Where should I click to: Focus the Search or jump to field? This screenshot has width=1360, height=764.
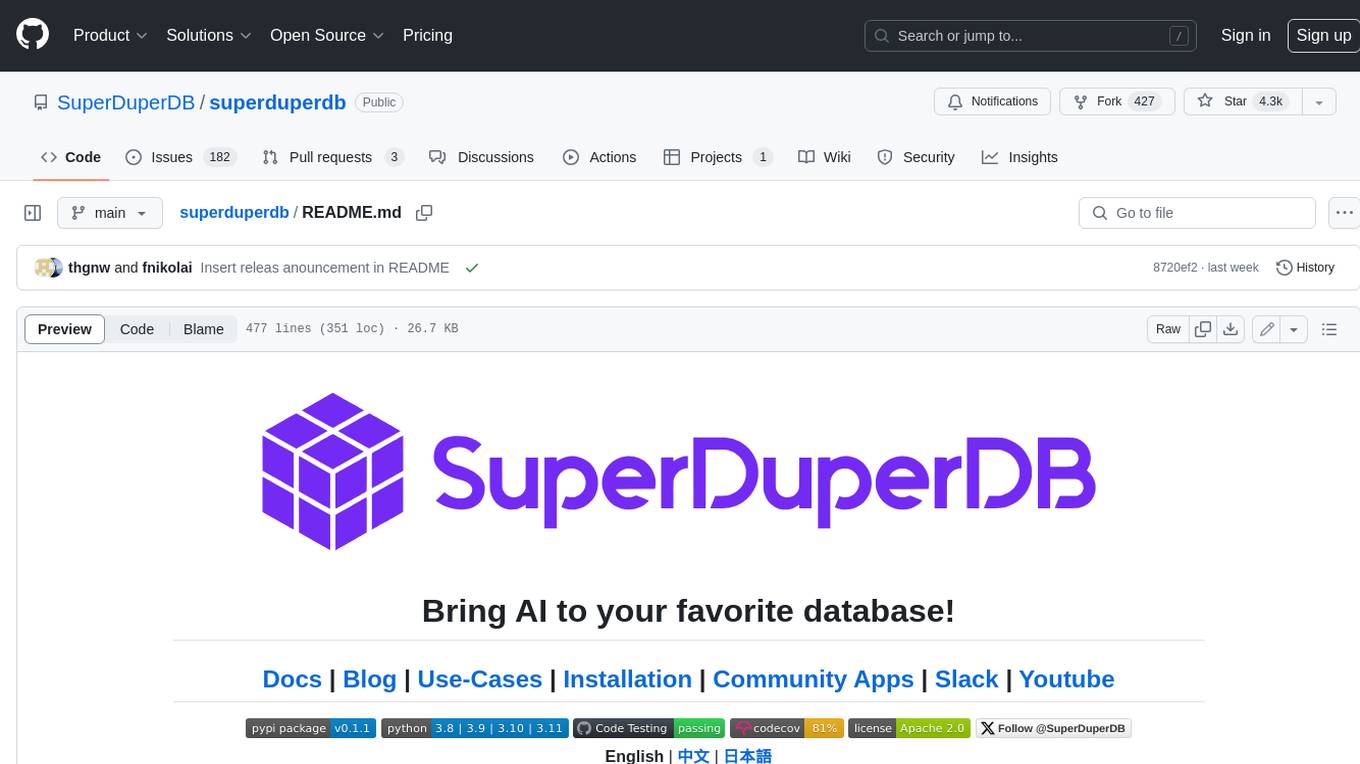click(x=1031, y=35)
